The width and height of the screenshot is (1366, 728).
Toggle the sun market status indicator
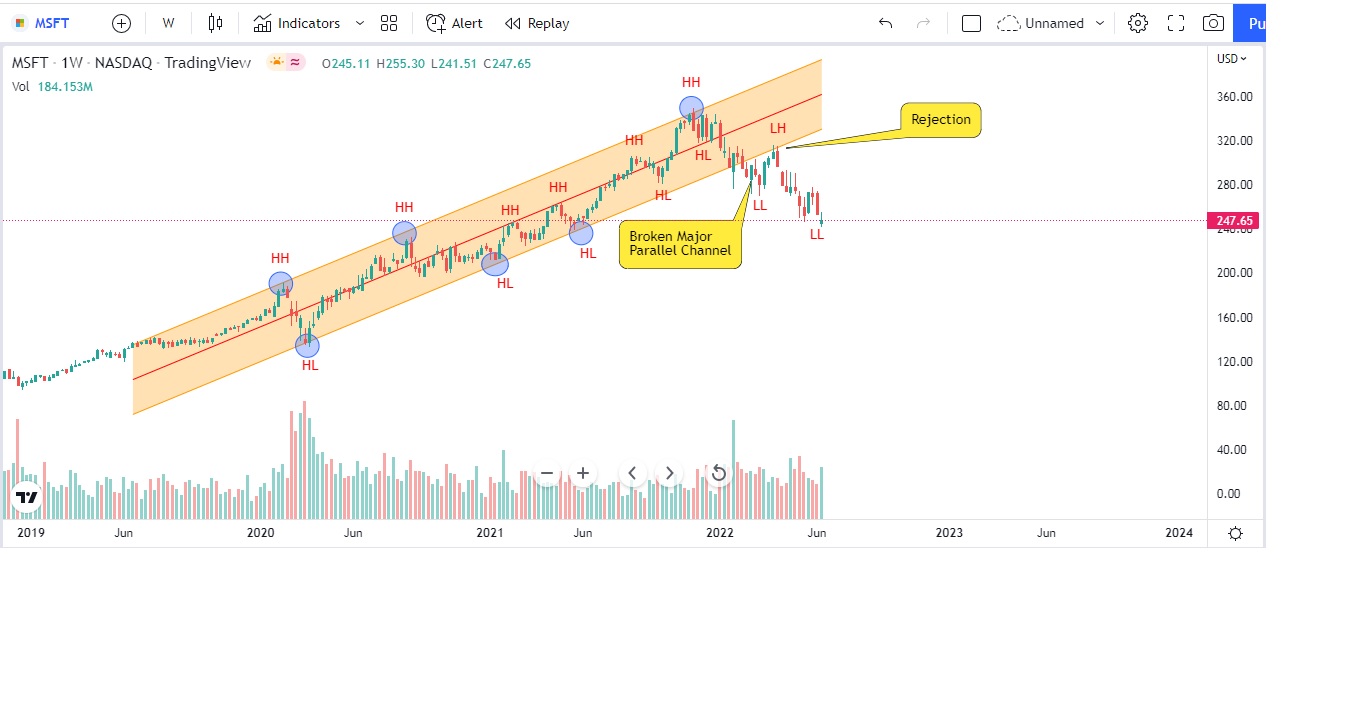point(276,62)
